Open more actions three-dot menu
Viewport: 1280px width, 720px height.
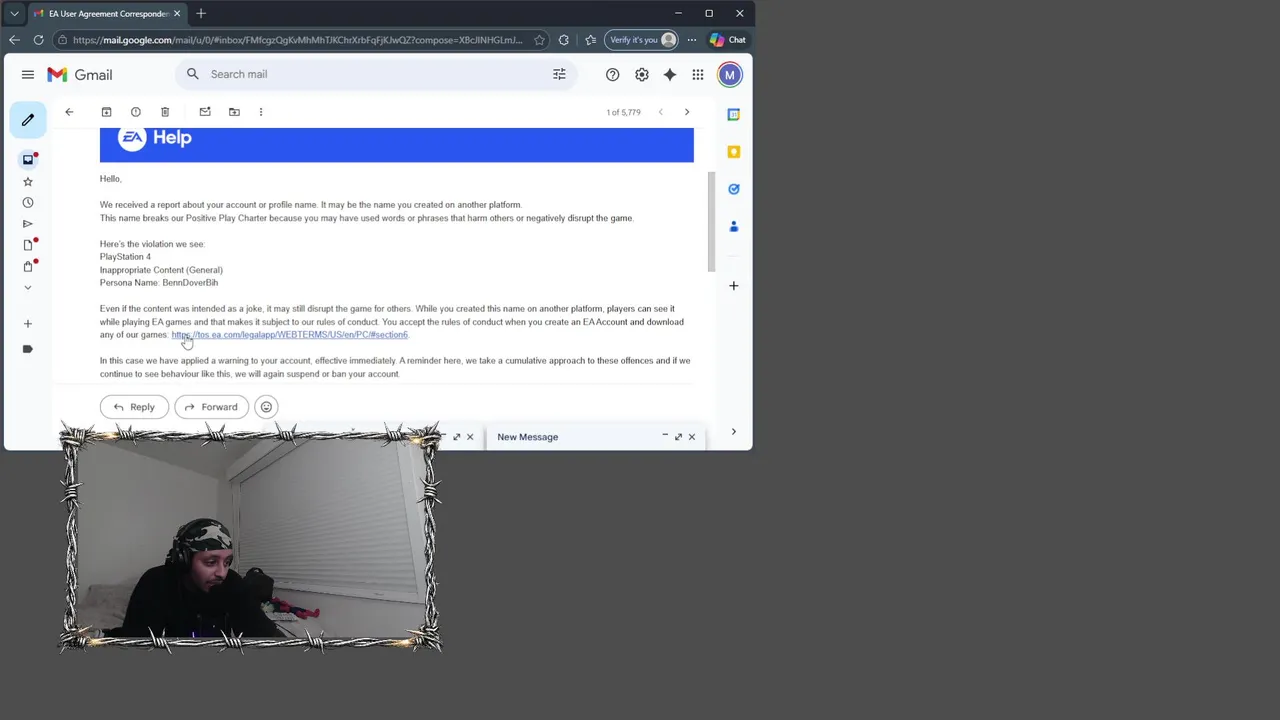click(261, 112)
